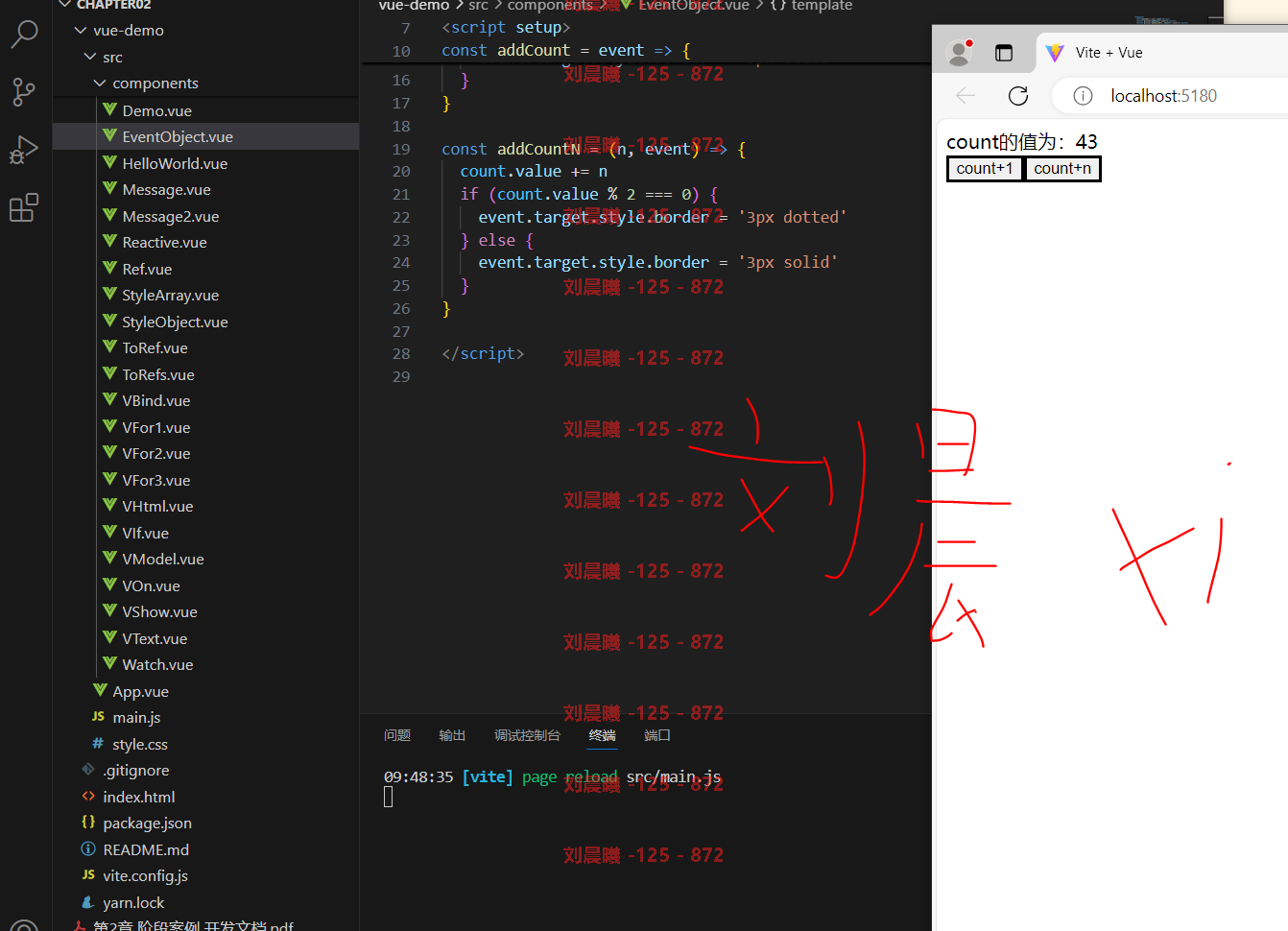Click 'count的值为: 43' text in browser
This screenshot has width=1288, height=931.
(x=1021, y=142)
